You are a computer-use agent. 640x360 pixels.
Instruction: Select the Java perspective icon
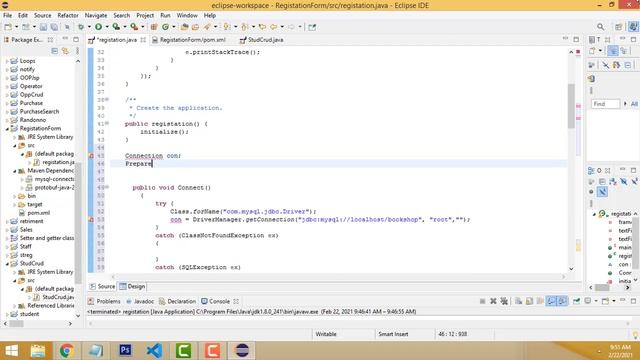[633, 27]
